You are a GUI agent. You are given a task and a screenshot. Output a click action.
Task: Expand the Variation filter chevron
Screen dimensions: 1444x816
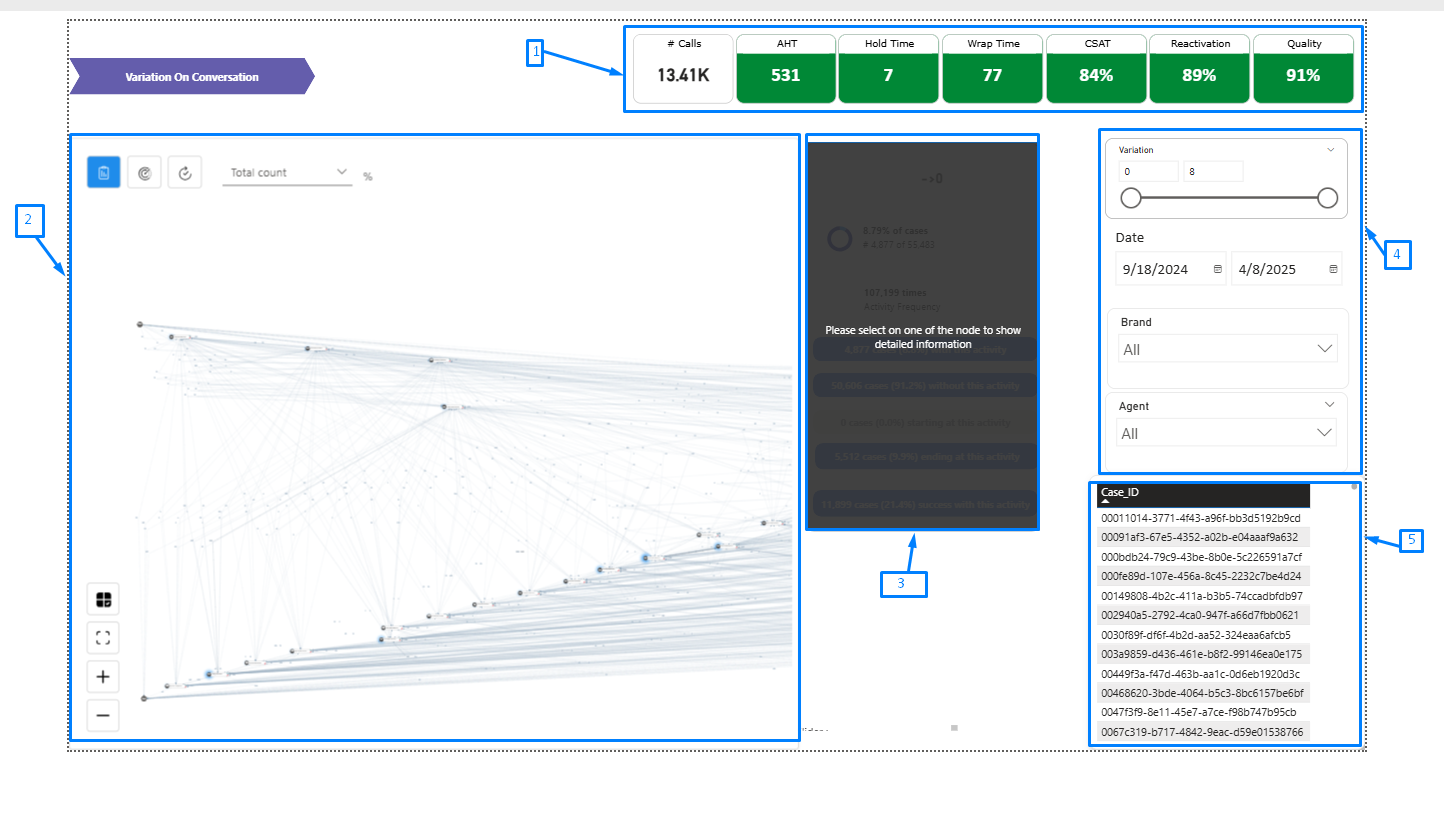(x=1330, y=149)
